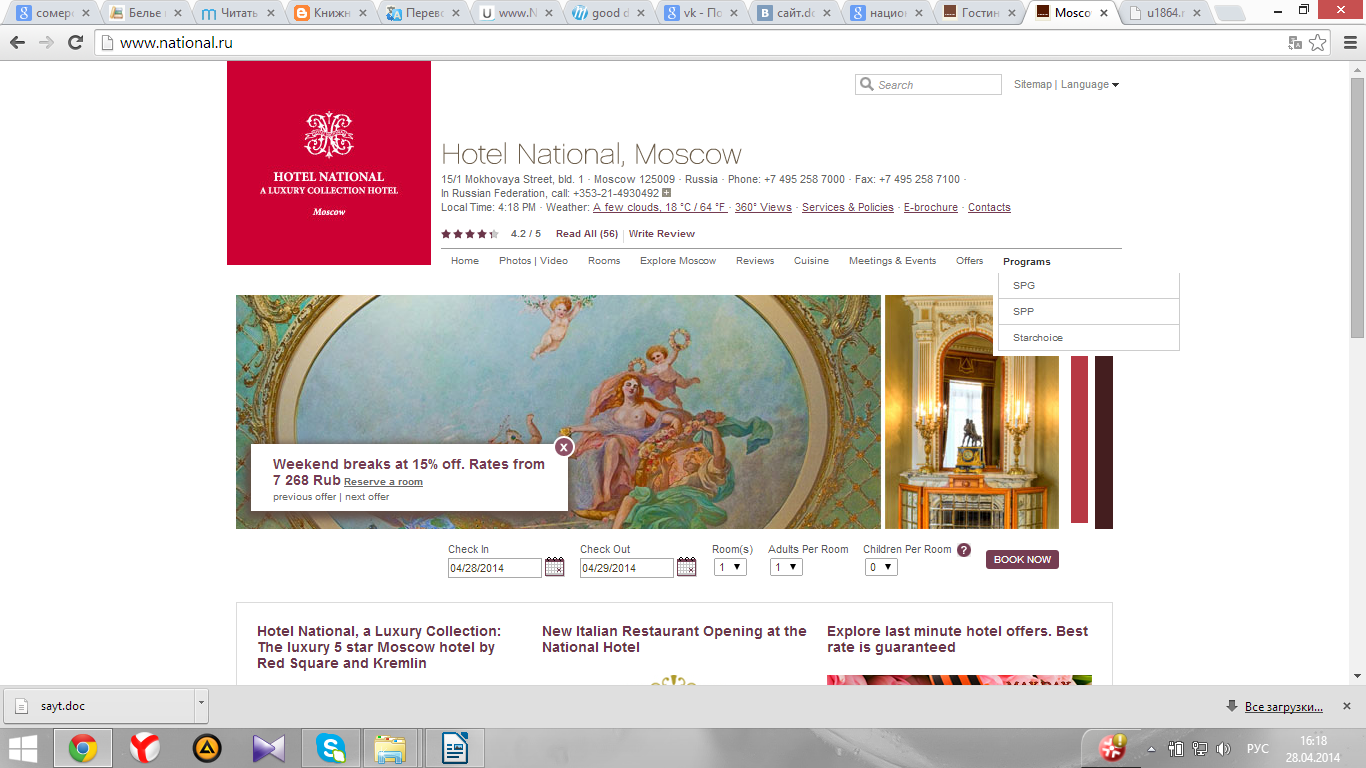Screen dimensions: 1366x768
Task: Open the Programs menu
Action: point(1027,262)
